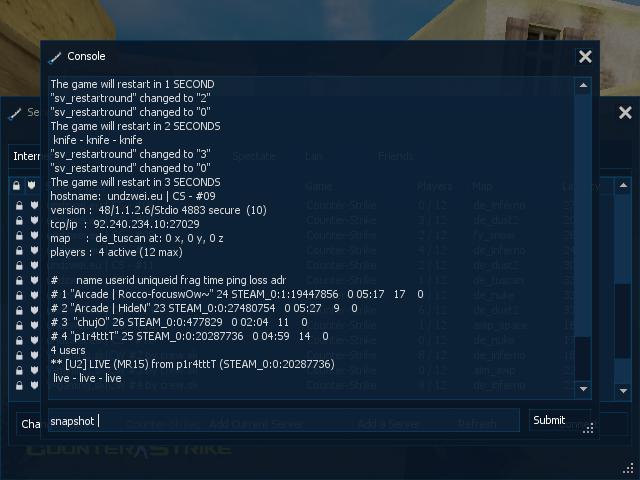
Task: Select the "knife - knife - knife" line
Action: click(98, 140)
